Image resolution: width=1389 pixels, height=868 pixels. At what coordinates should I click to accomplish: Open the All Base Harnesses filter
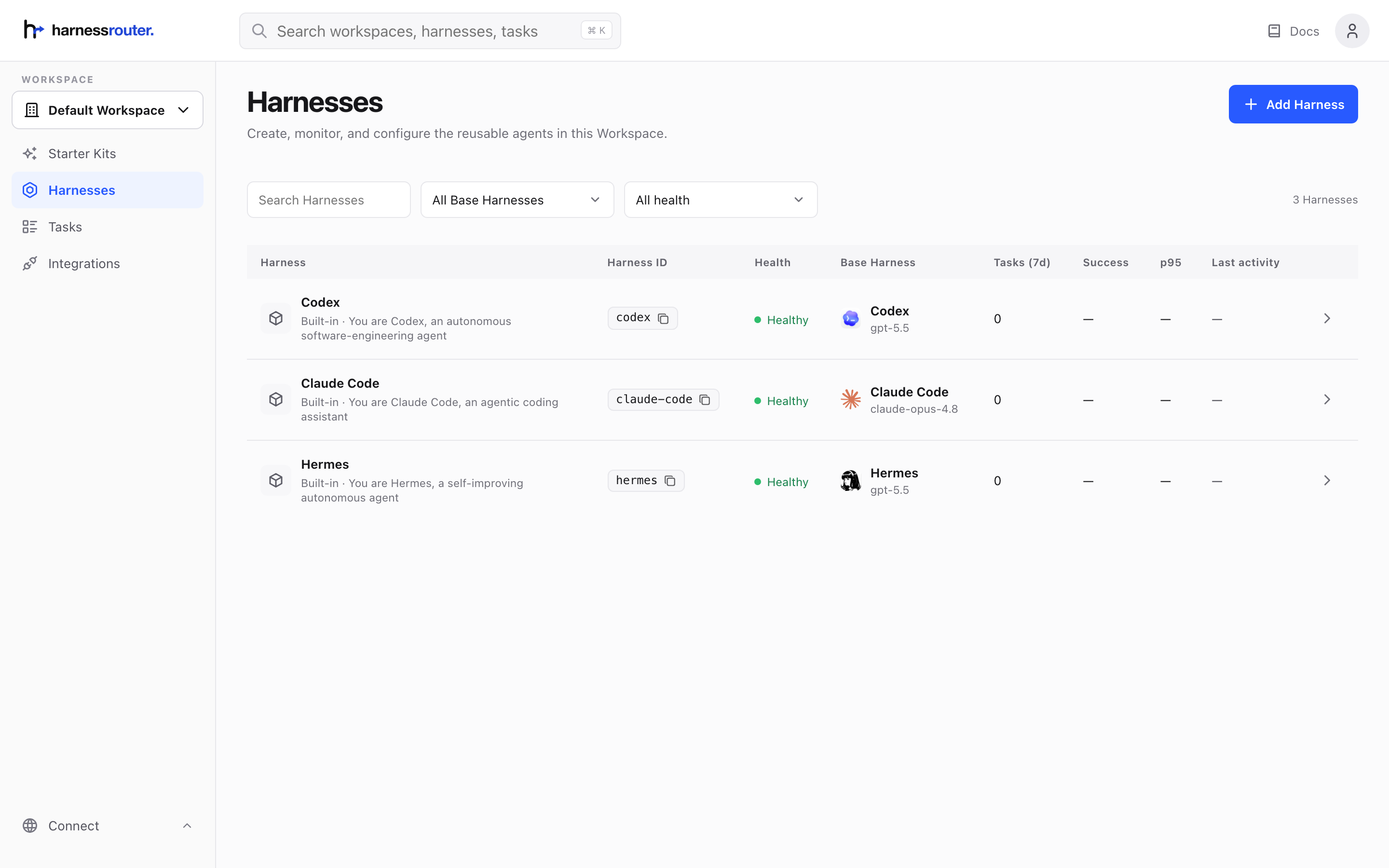(x=517, y=200)
